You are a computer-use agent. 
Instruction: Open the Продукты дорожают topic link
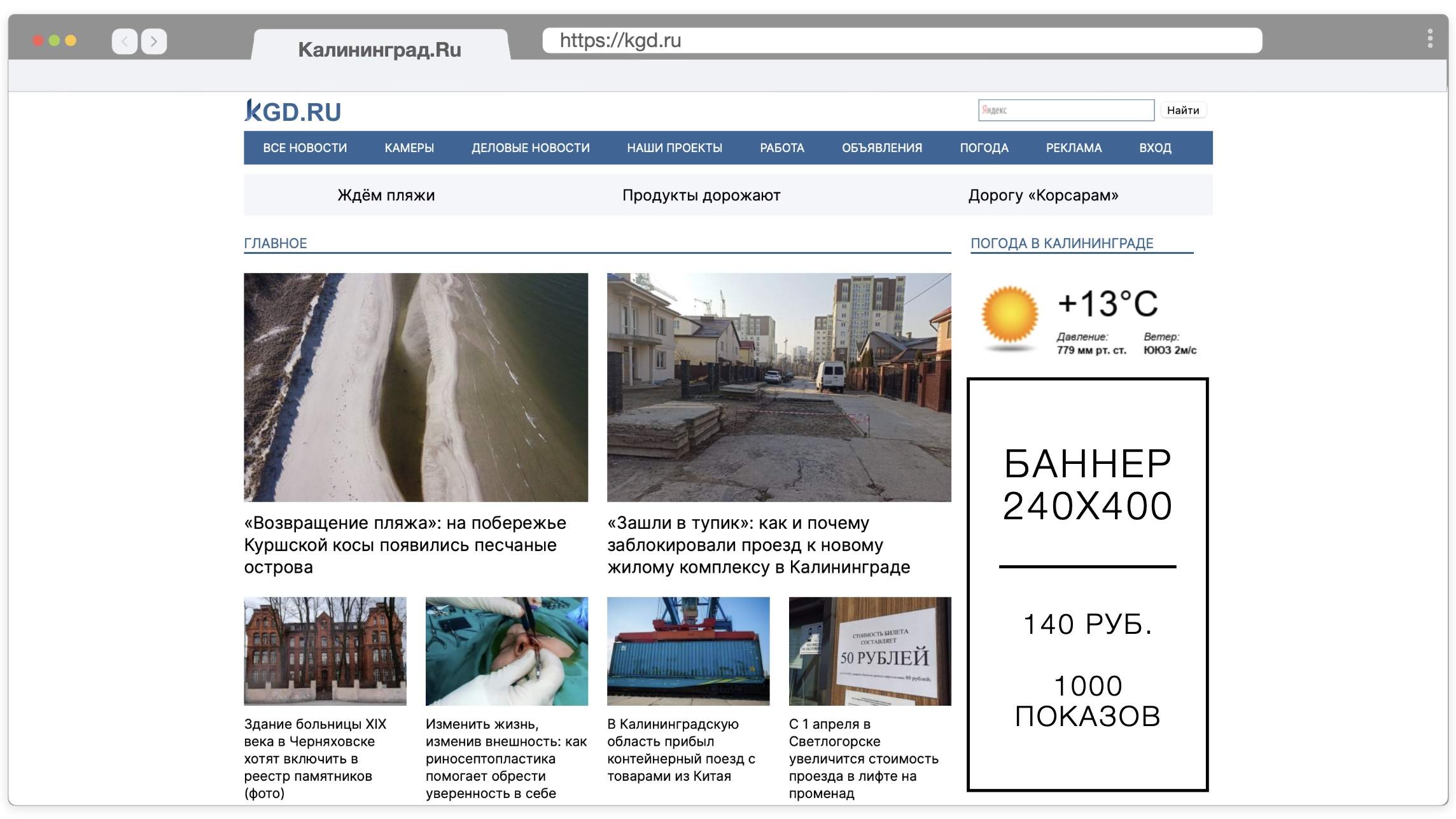[x=701, y=195]
